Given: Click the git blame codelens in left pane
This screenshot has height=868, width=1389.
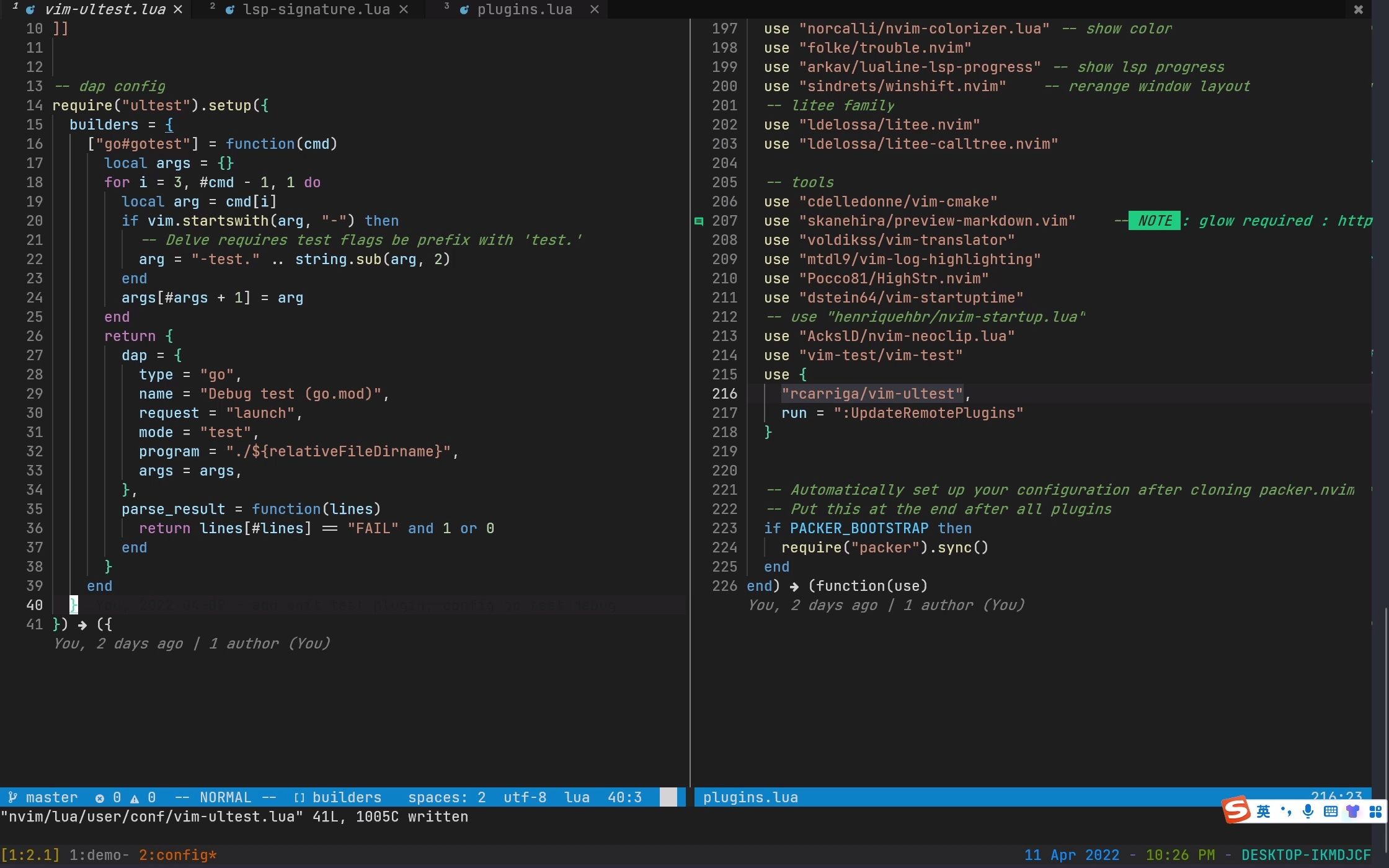Looking at the screenshot, I should coord(192,644).
